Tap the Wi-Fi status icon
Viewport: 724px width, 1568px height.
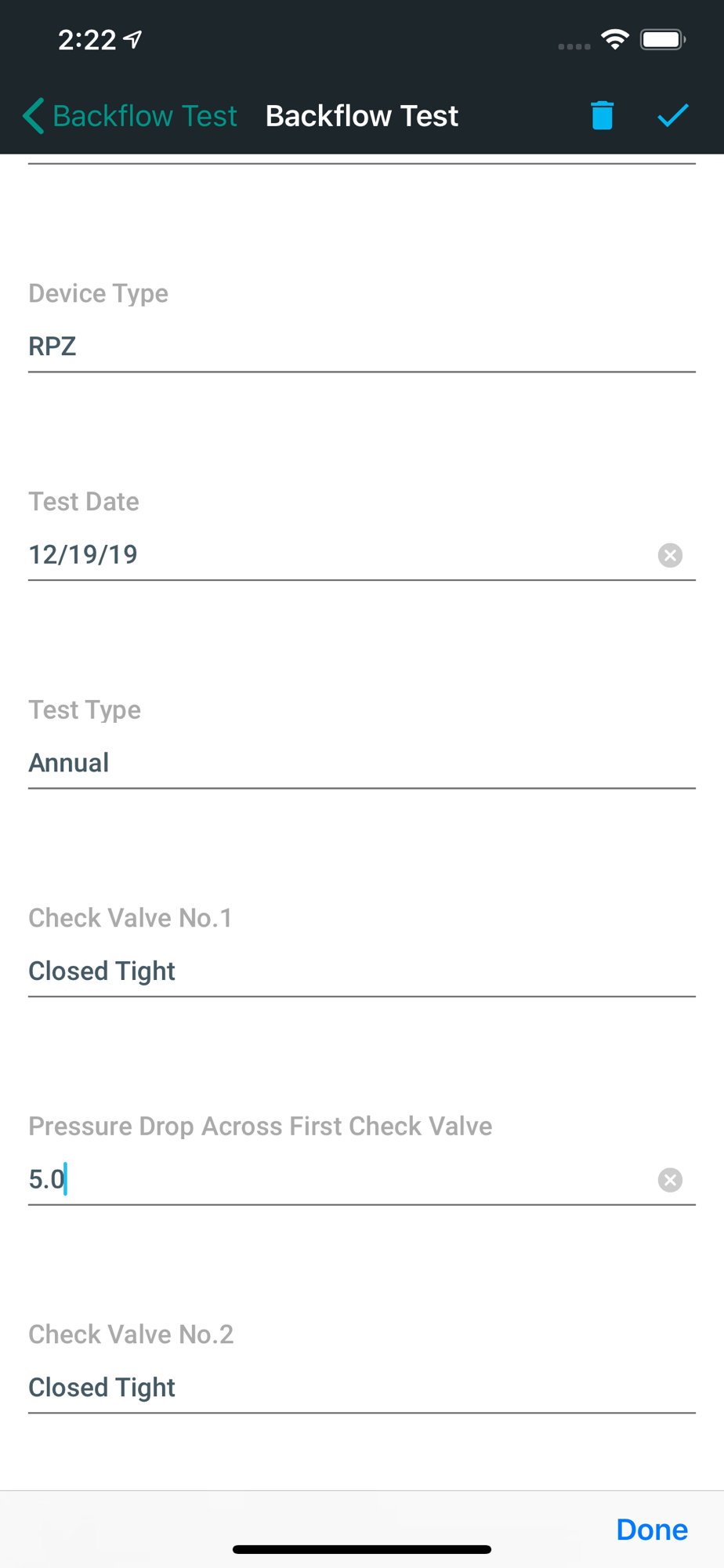click(x=615, y=39)
